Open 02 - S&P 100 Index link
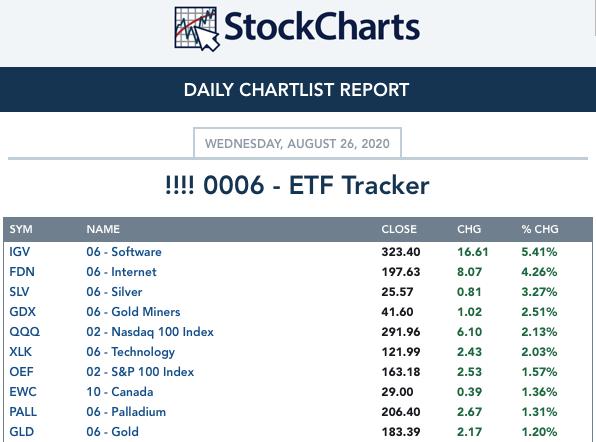The width and height of the screenshot is (596, 442). click(140, 372)
